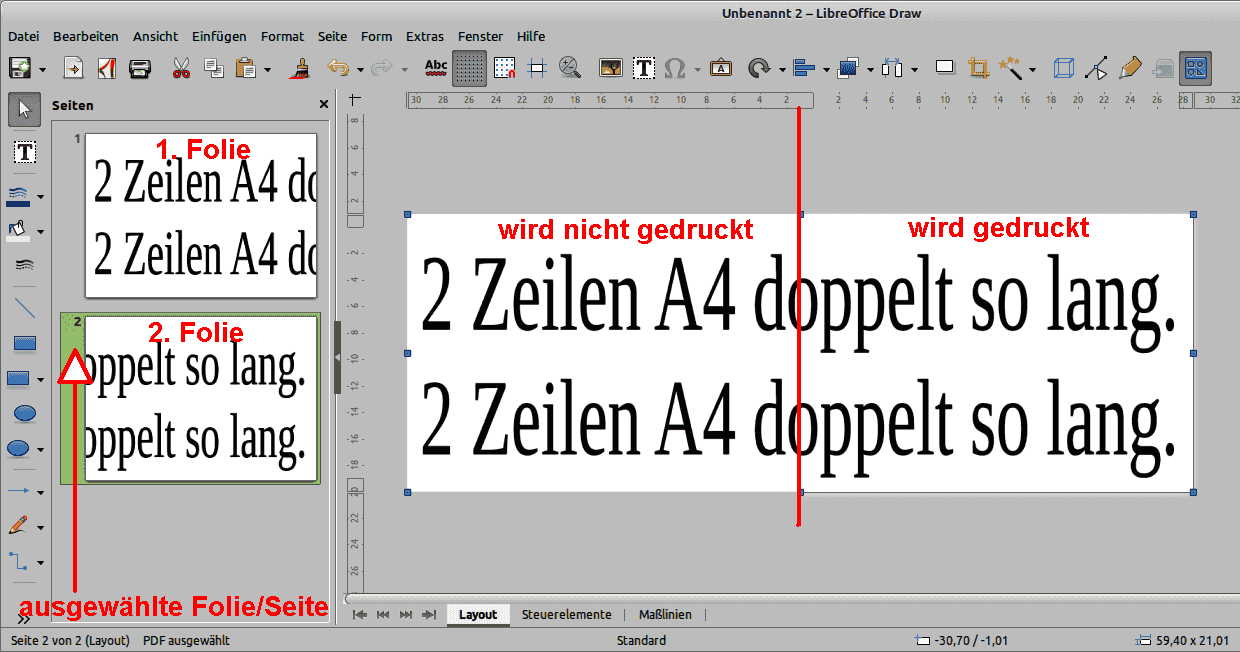Run the Abc spellcheck tool

pos(436,68)
